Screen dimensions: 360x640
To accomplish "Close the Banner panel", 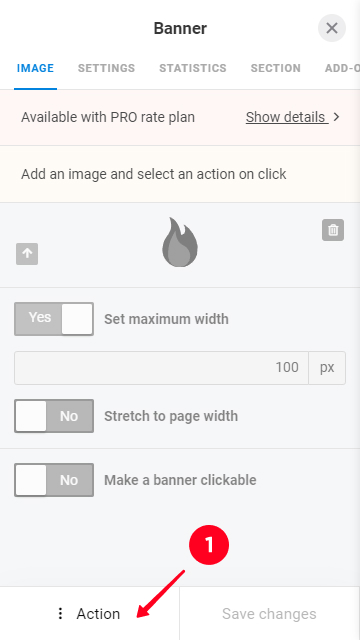I will click(x=332, y=28).
